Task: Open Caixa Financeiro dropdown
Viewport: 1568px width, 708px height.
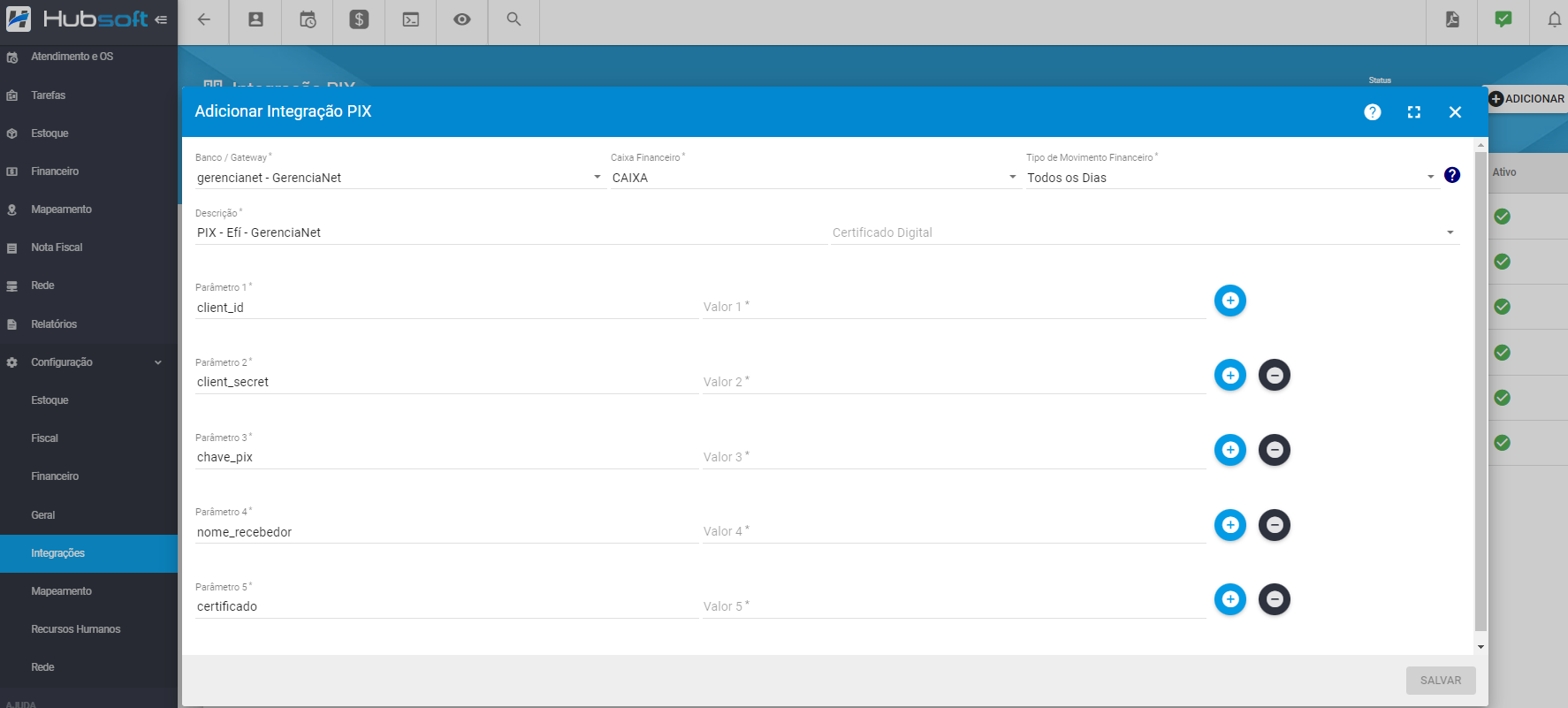Action: [815, 178]
